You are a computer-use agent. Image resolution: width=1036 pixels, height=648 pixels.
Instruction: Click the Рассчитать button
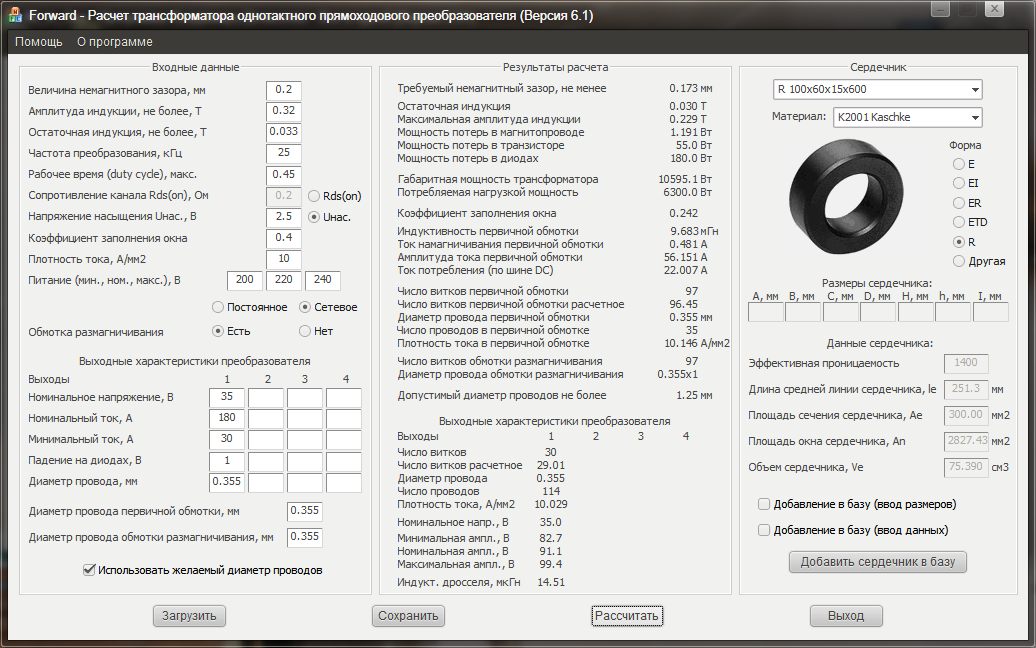pos(627,616)
